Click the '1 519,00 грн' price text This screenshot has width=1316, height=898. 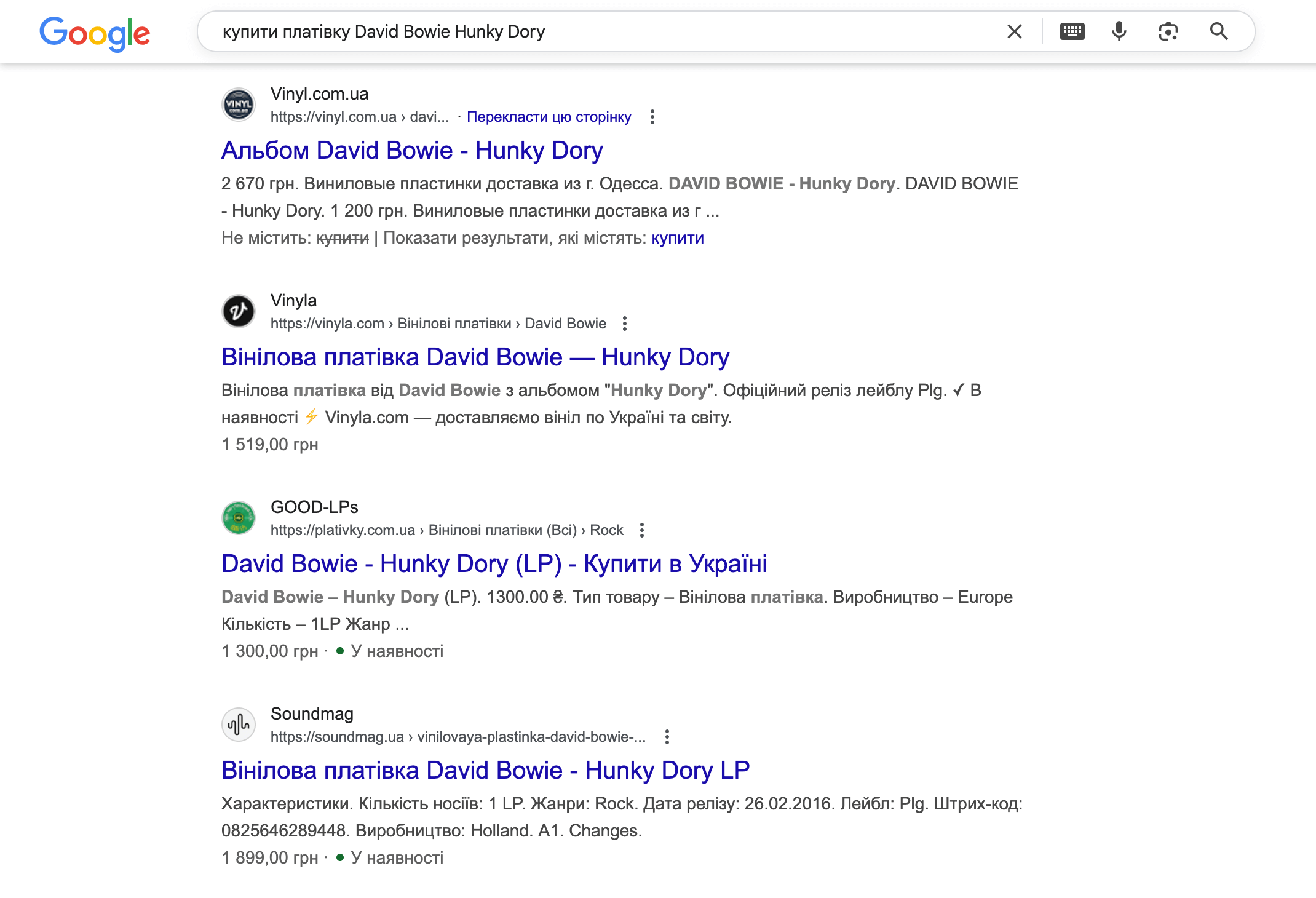270,445
